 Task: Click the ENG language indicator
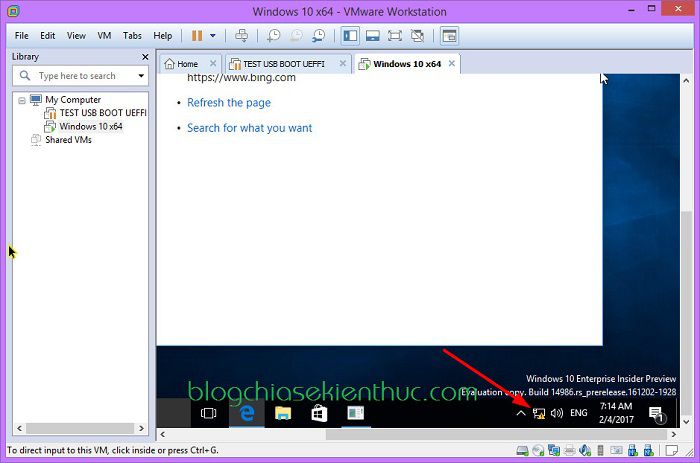click(x=579, y=413)
